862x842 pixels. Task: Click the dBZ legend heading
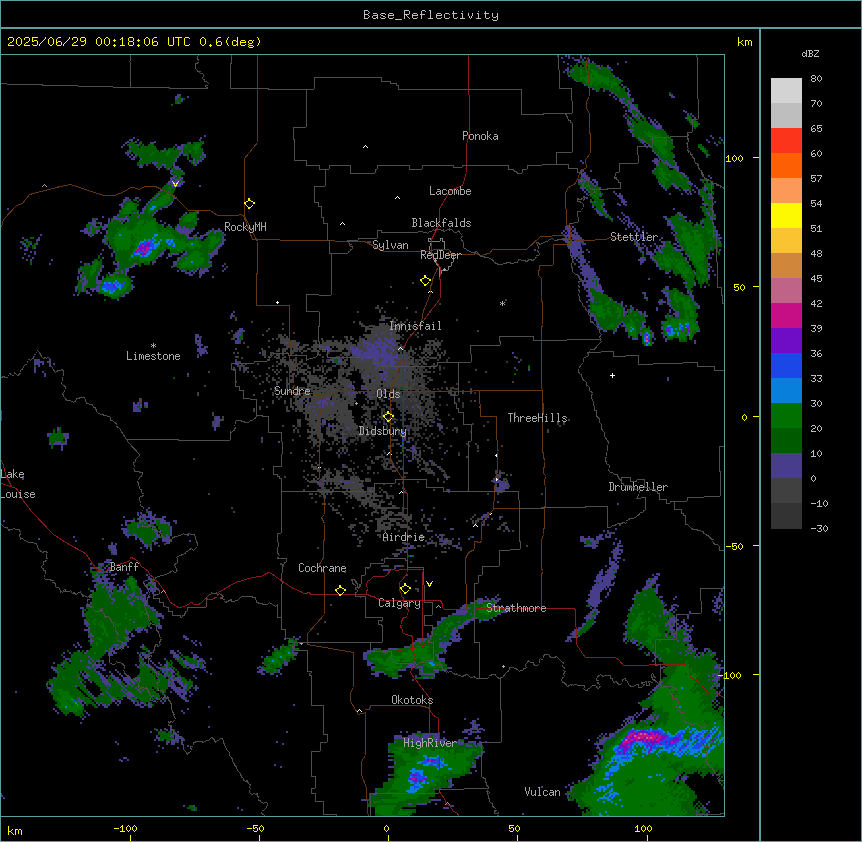pos(810,54)
